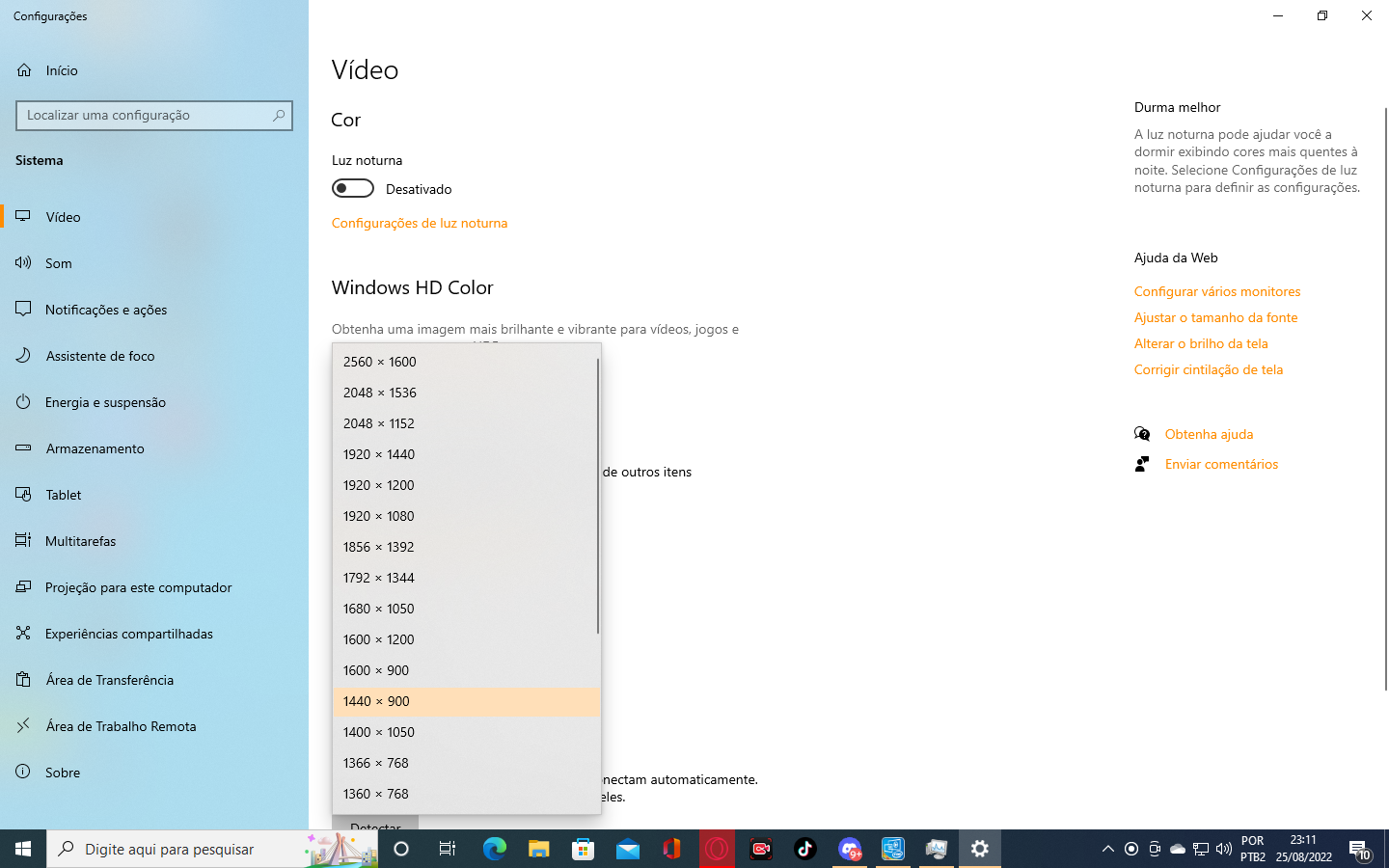The height and width of the screenshot is (868, 1389).
Task: Open Corrigir cintilação de tela link
Action: pos(1209,369)
